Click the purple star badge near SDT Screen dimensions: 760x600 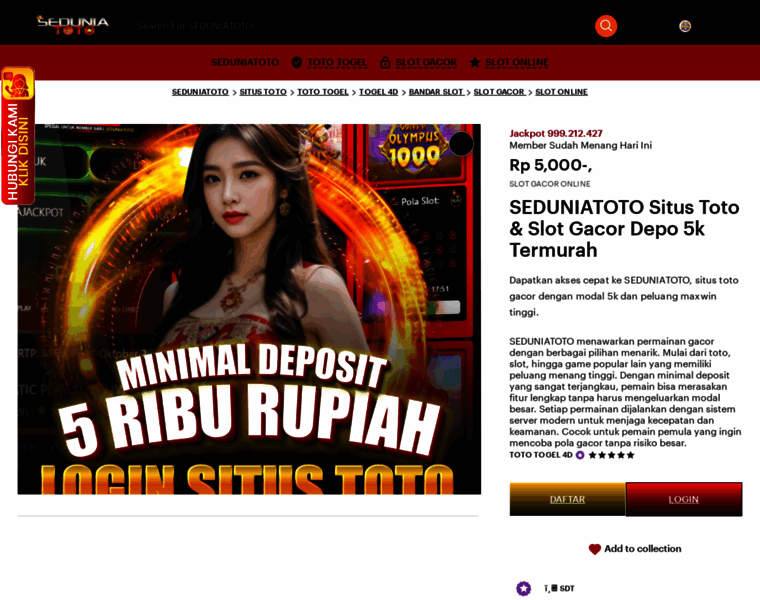tap(523, 588)
